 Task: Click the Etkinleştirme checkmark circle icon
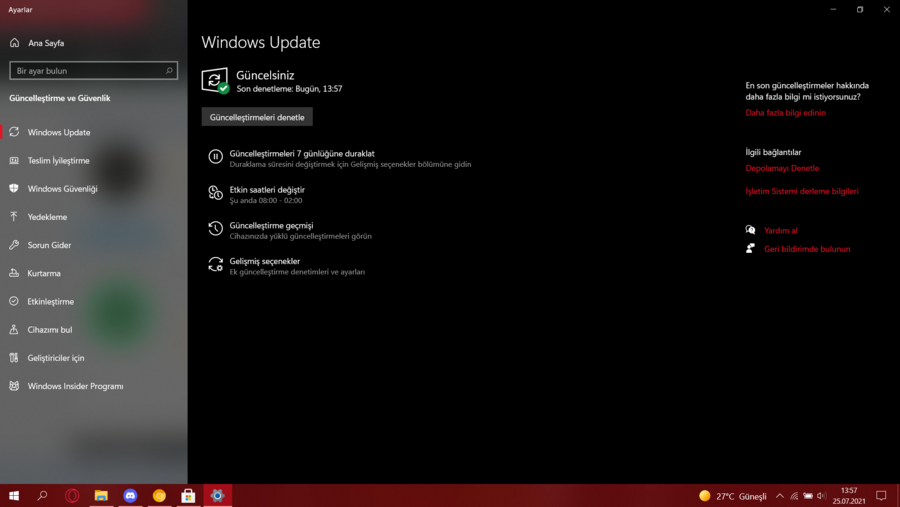click(14, 301)
